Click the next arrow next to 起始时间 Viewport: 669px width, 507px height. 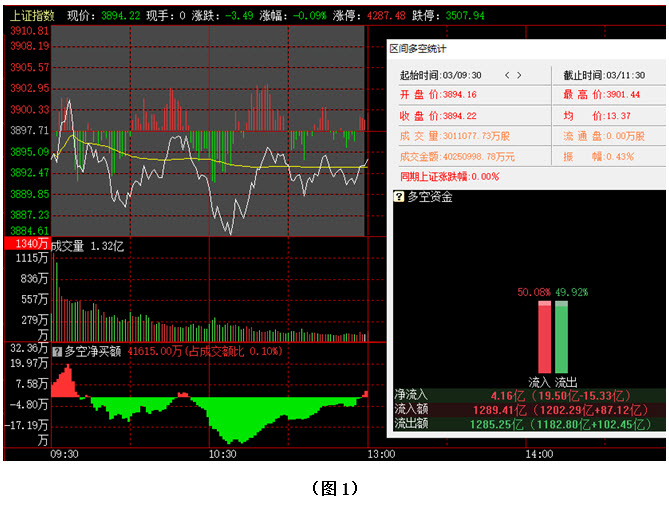click(519, 75)
